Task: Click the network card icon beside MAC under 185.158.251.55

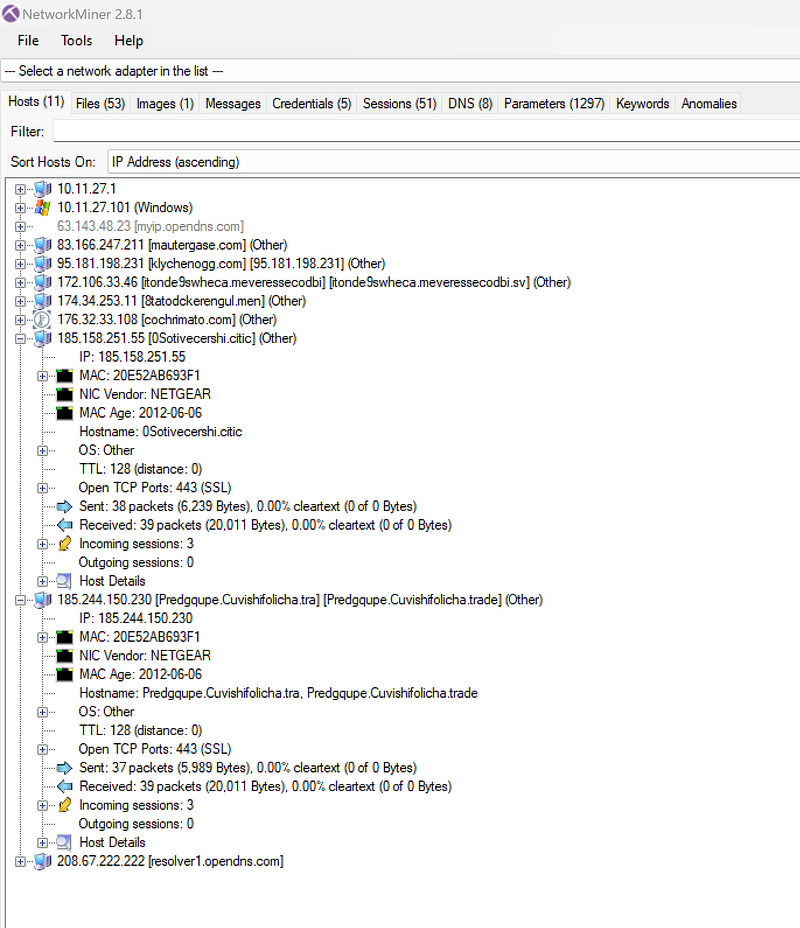Action: 64,376
